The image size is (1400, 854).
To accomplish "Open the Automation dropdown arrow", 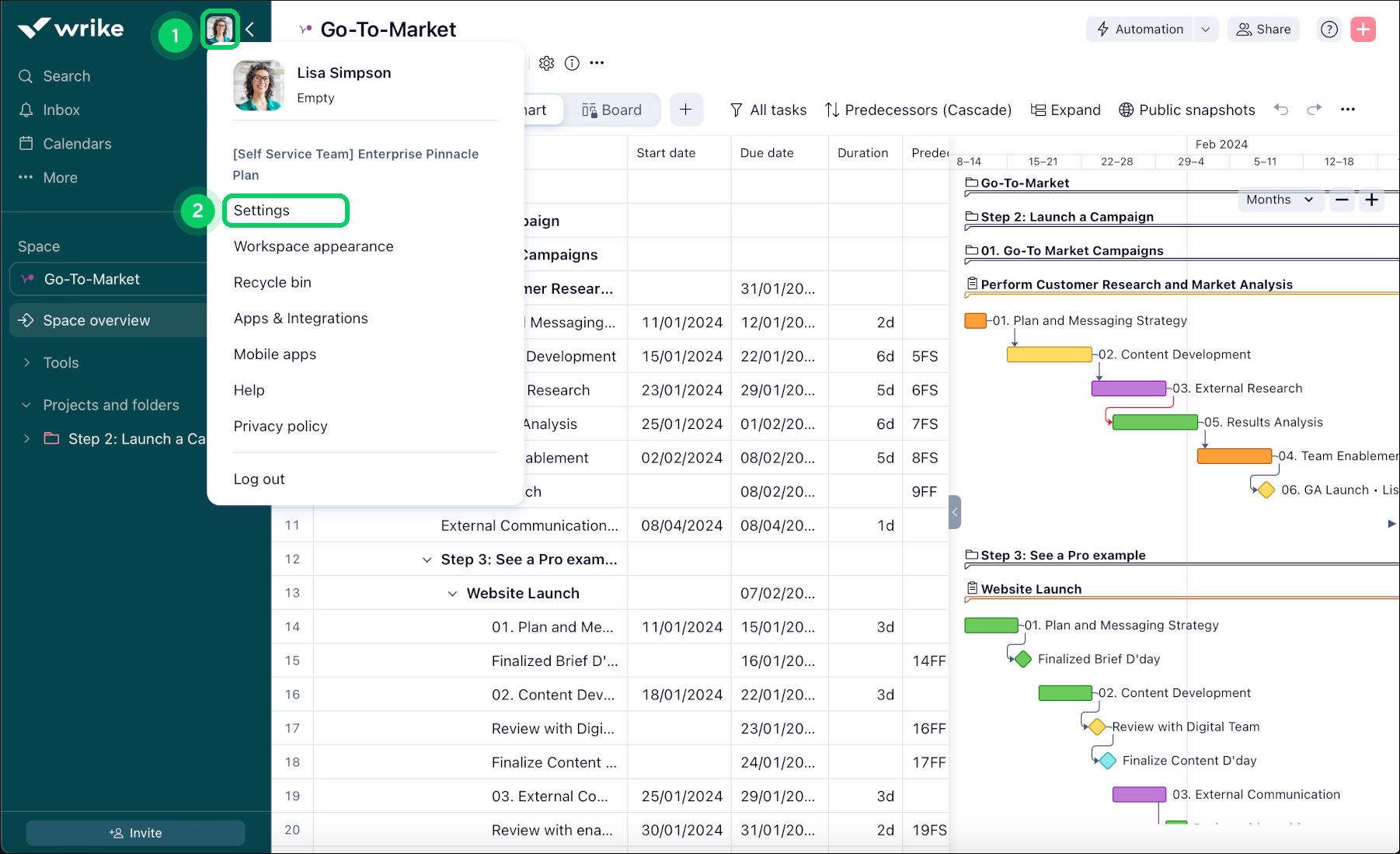I will pos(1205,30).
